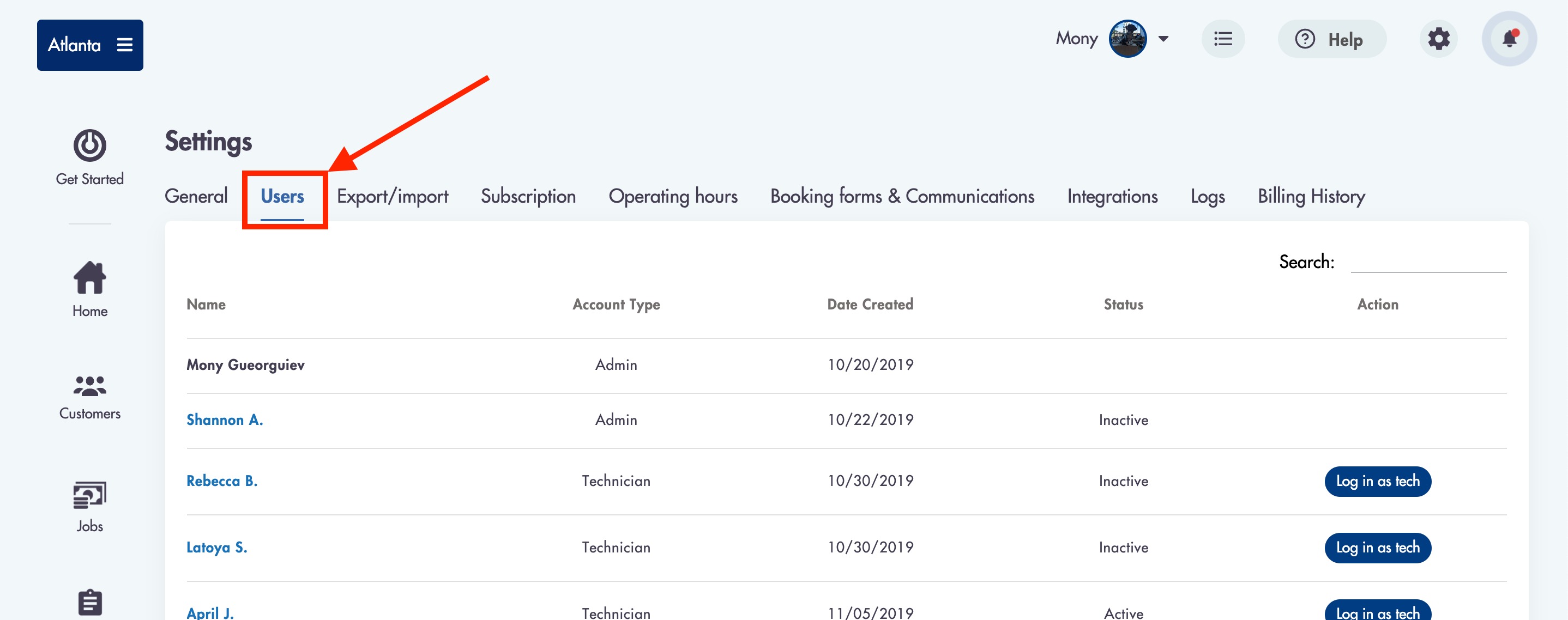The height and width of the screenshot is (620, 1568).
Task: Open Customers from the sidebar
Action: [89, 397]
